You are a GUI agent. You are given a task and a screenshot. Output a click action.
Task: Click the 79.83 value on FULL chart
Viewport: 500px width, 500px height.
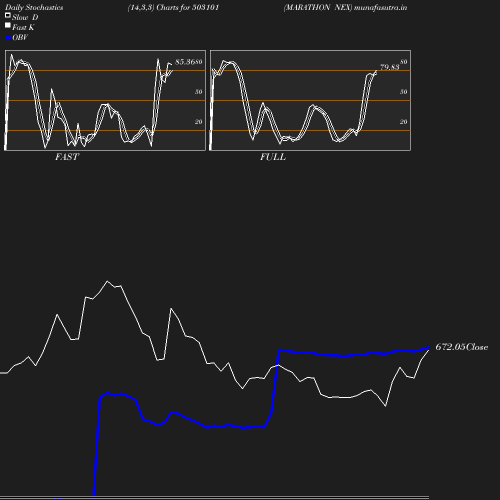tap(389, 67)
